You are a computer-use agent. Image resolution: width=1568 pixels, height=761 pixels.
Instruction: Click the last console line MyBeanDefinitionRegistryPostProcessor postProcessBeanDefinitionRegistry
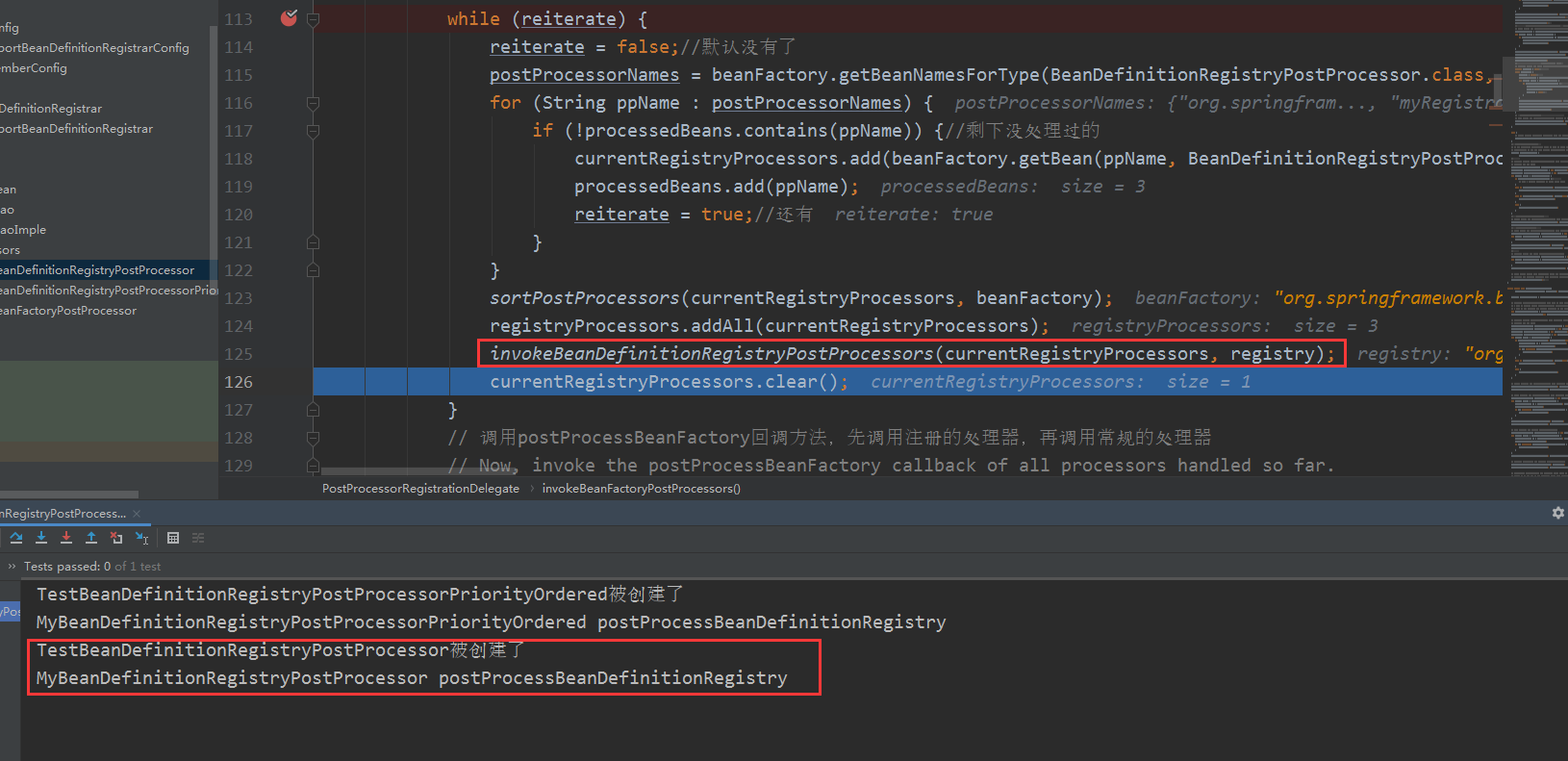pyautogui.click(x=412, y=678)
